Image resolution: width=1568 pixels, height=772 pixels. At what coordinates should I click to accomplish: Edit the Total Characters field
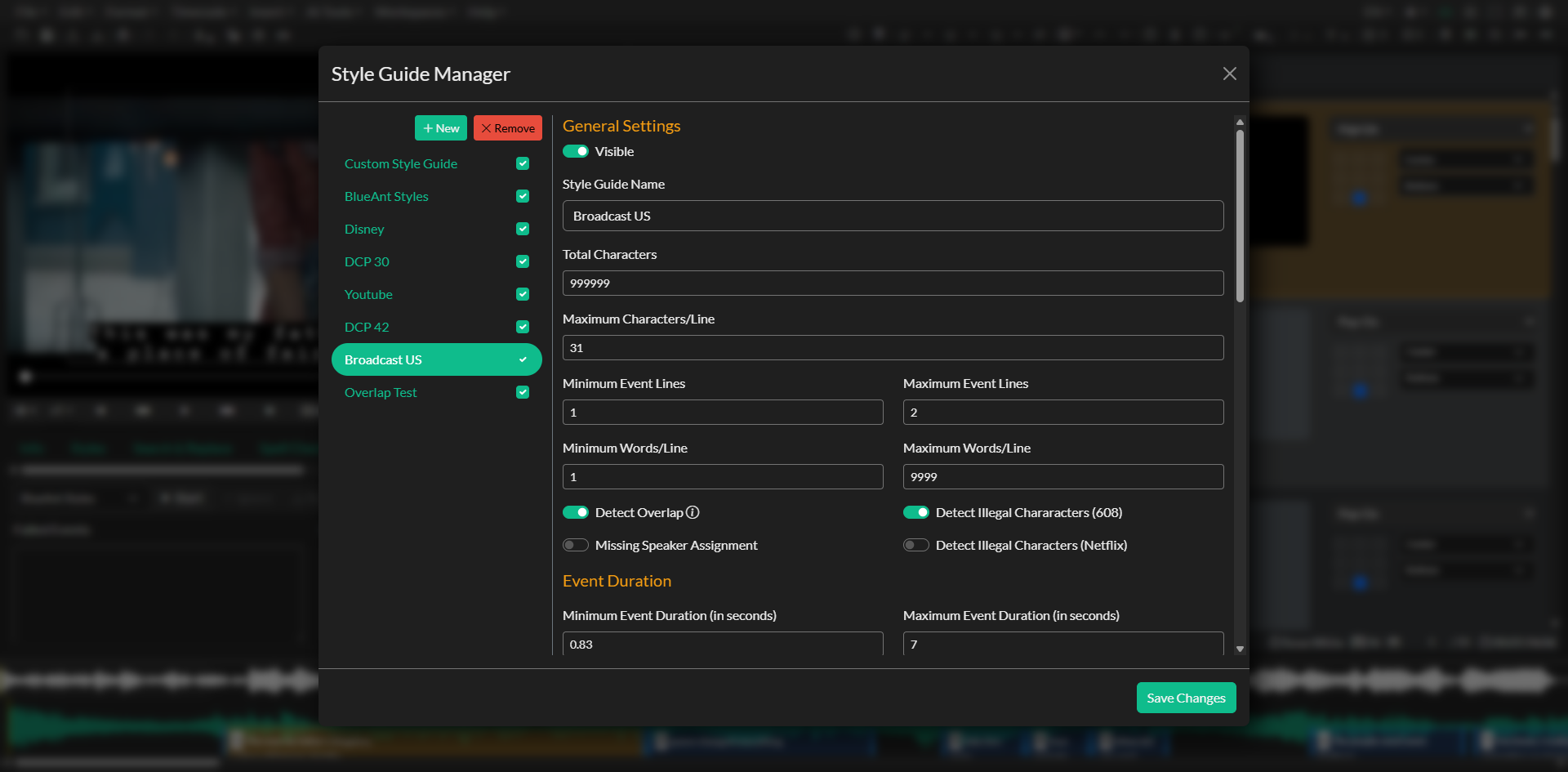(x=893, y=283)
